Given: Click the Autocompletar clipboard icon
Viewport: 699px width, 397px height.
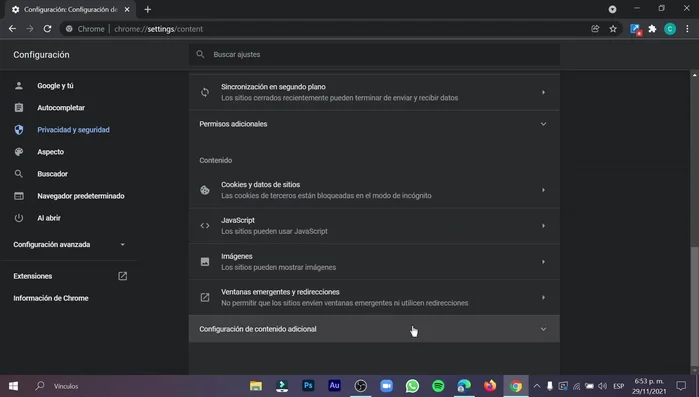Looking at the screenshot, I should (19, 108).
